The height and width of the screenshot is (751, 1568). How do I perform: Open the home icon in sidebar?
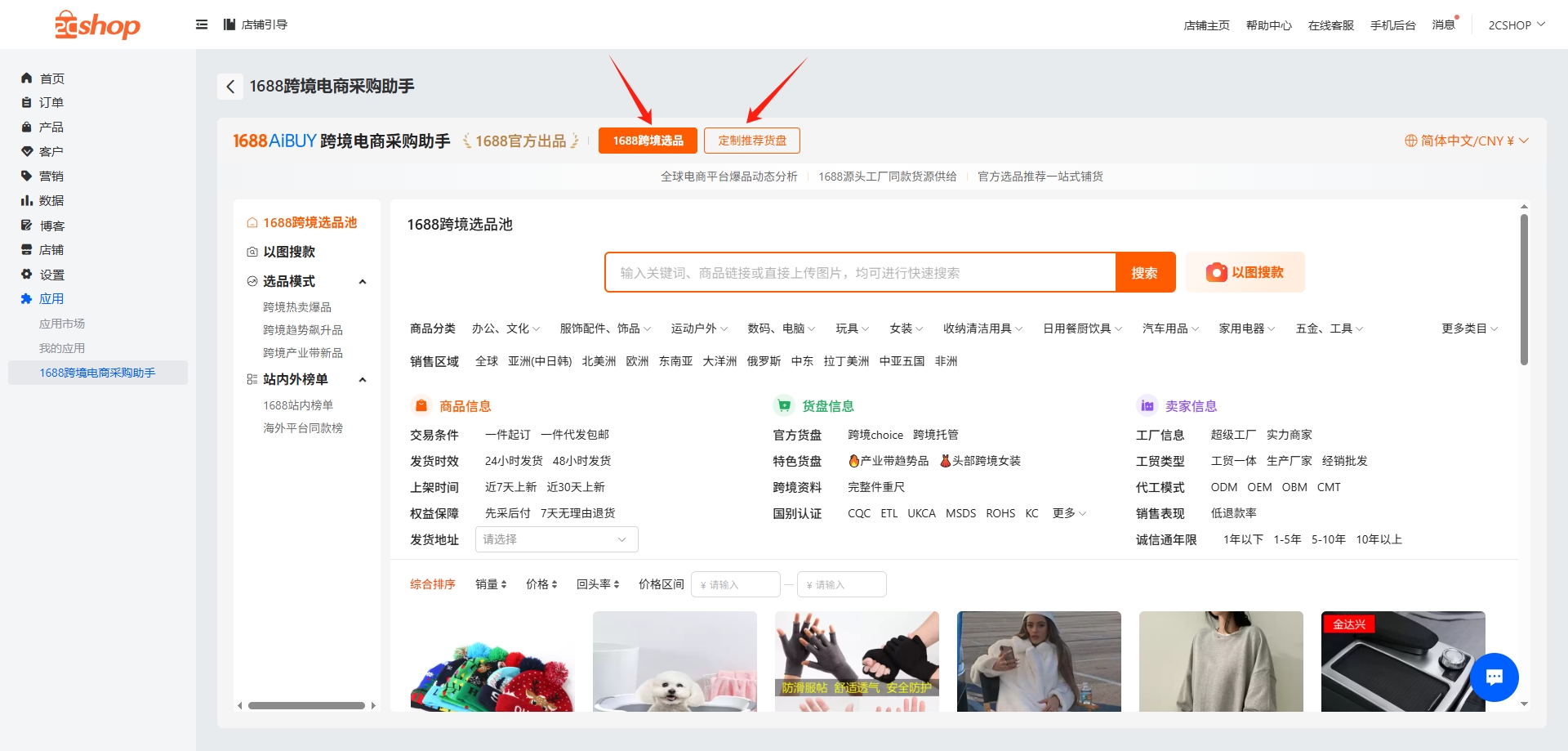coord(26,78)
